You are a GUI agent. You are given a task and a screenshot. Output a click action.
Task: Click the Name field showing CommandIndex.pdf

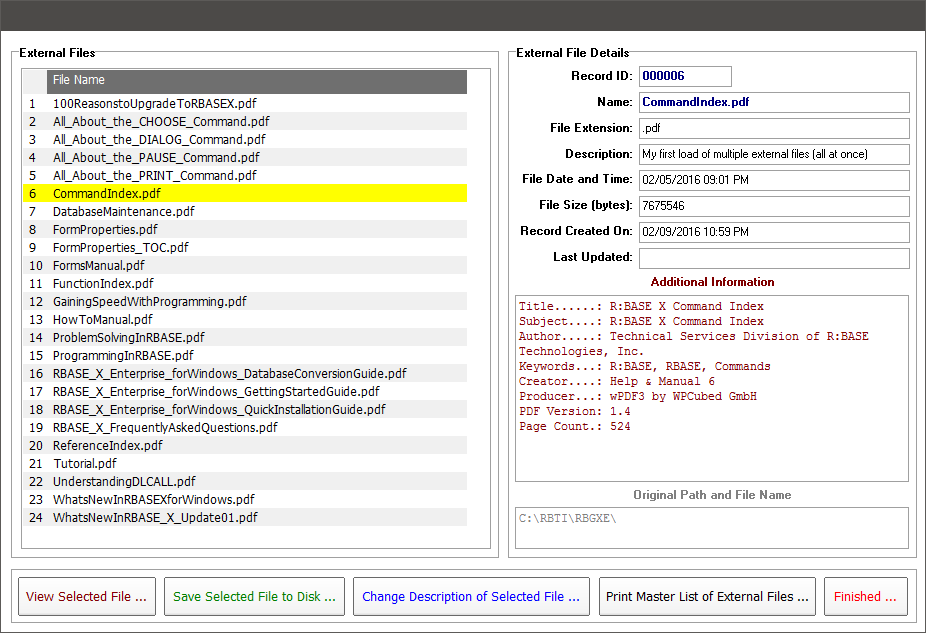(773, 102)
